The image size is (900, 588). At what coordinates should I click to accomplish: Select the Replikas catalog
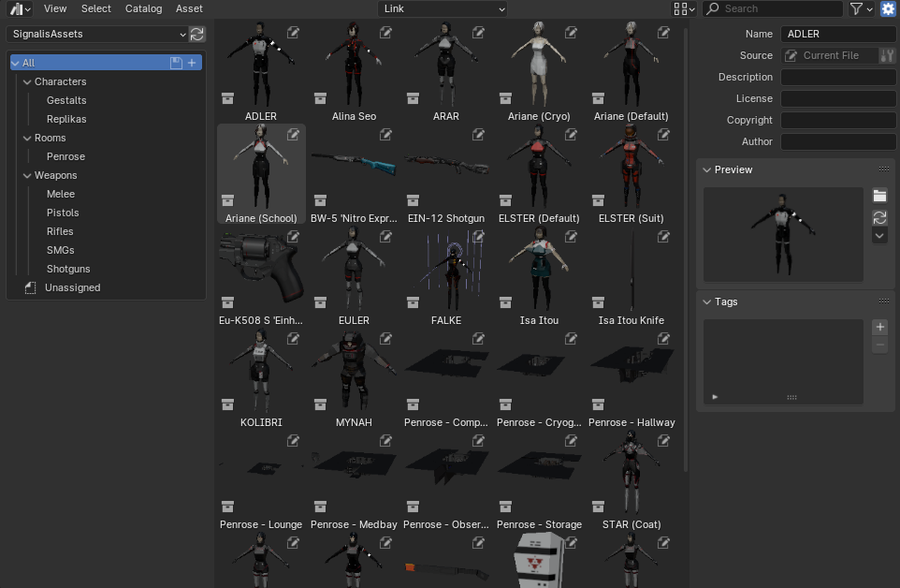click(67, 119)
